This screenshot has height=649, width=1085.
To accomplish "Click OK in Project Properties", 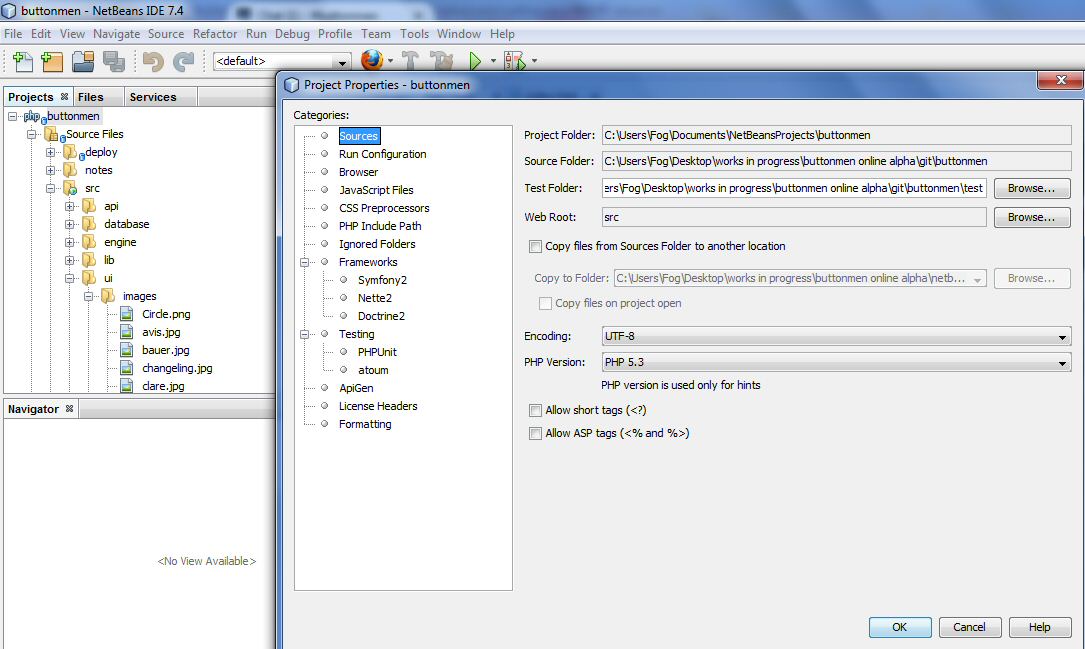I will (900, 627).
